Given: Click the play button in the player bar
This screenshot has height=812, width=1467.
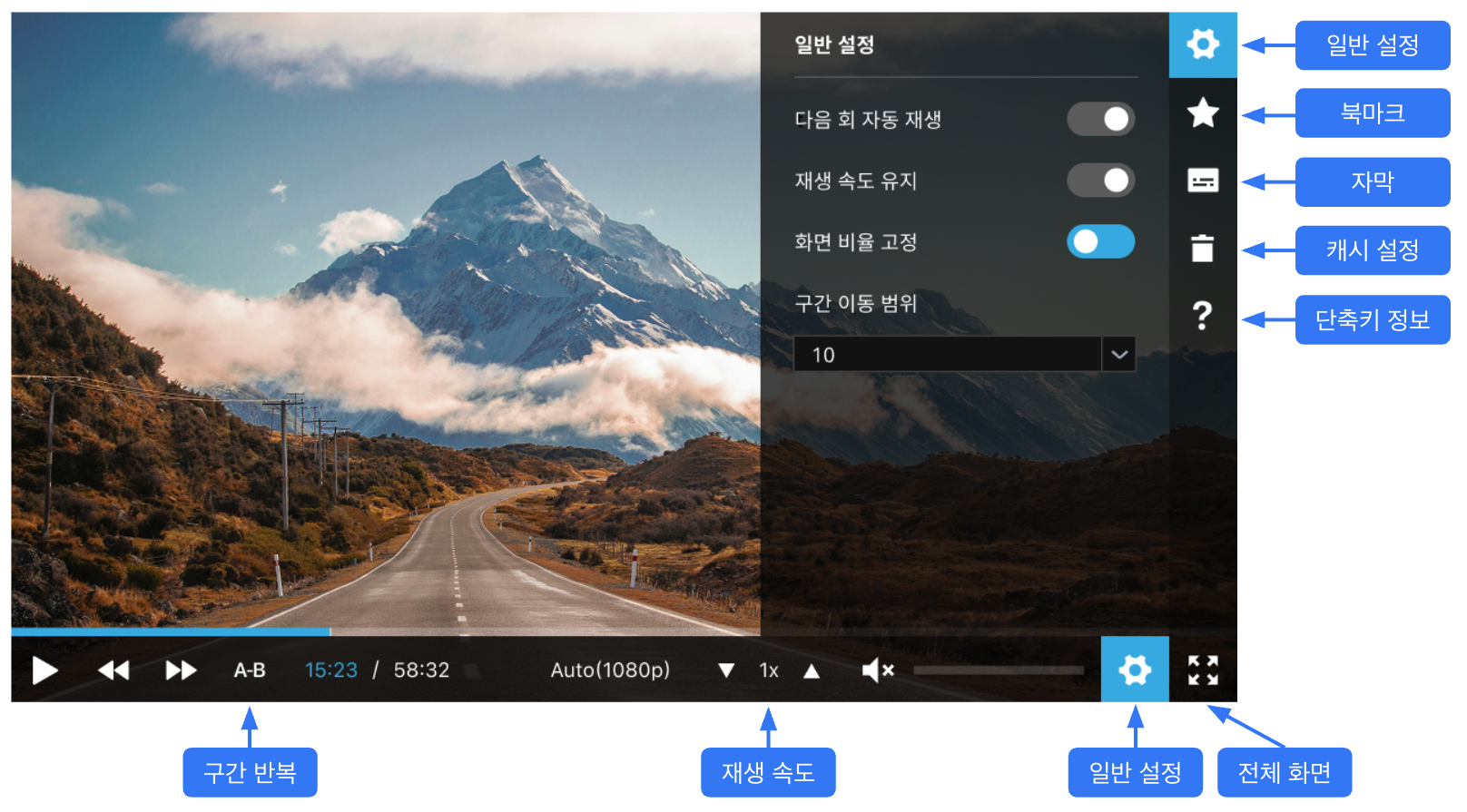Looking at the screenshot, I should (x=44, y=670).
